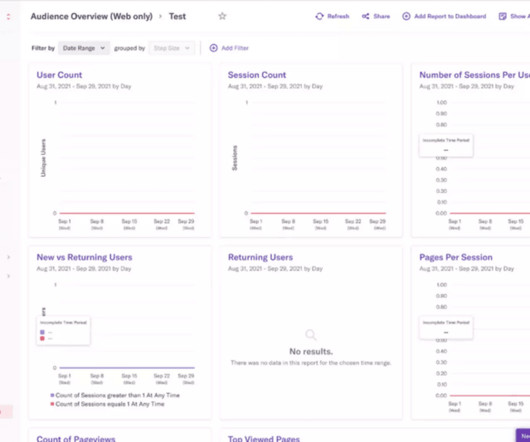Click the magnifier icon in Returning Users
The height and width of the screenshot is (442, 530).
pos(311,335)
